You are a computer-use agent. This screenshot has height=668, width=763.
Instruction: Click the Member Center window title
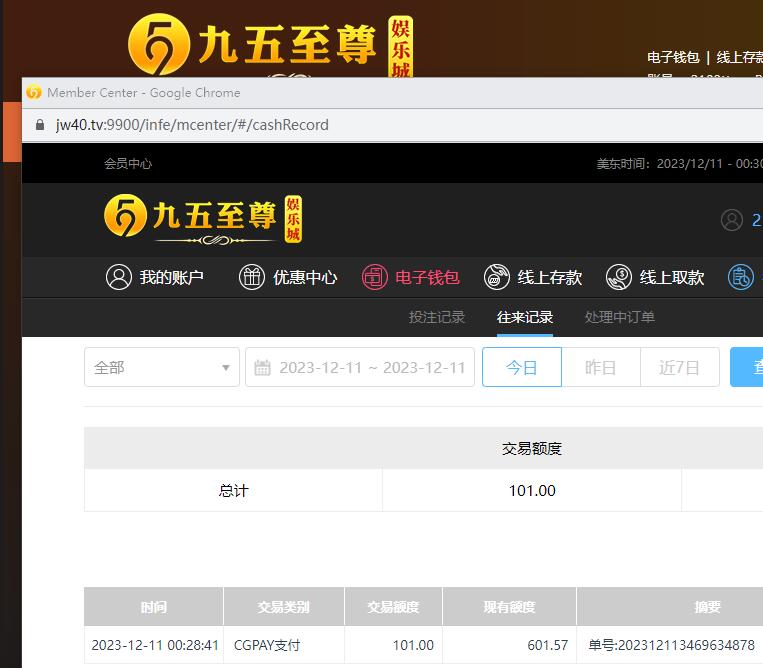pyautogui.click(x=144, y=92)
